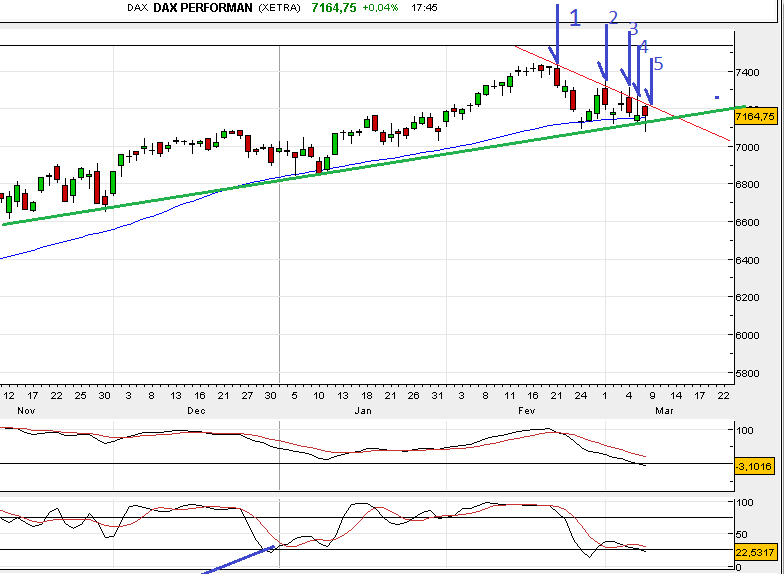
Task: Click date label 14 on time axis
Action: 676,396
